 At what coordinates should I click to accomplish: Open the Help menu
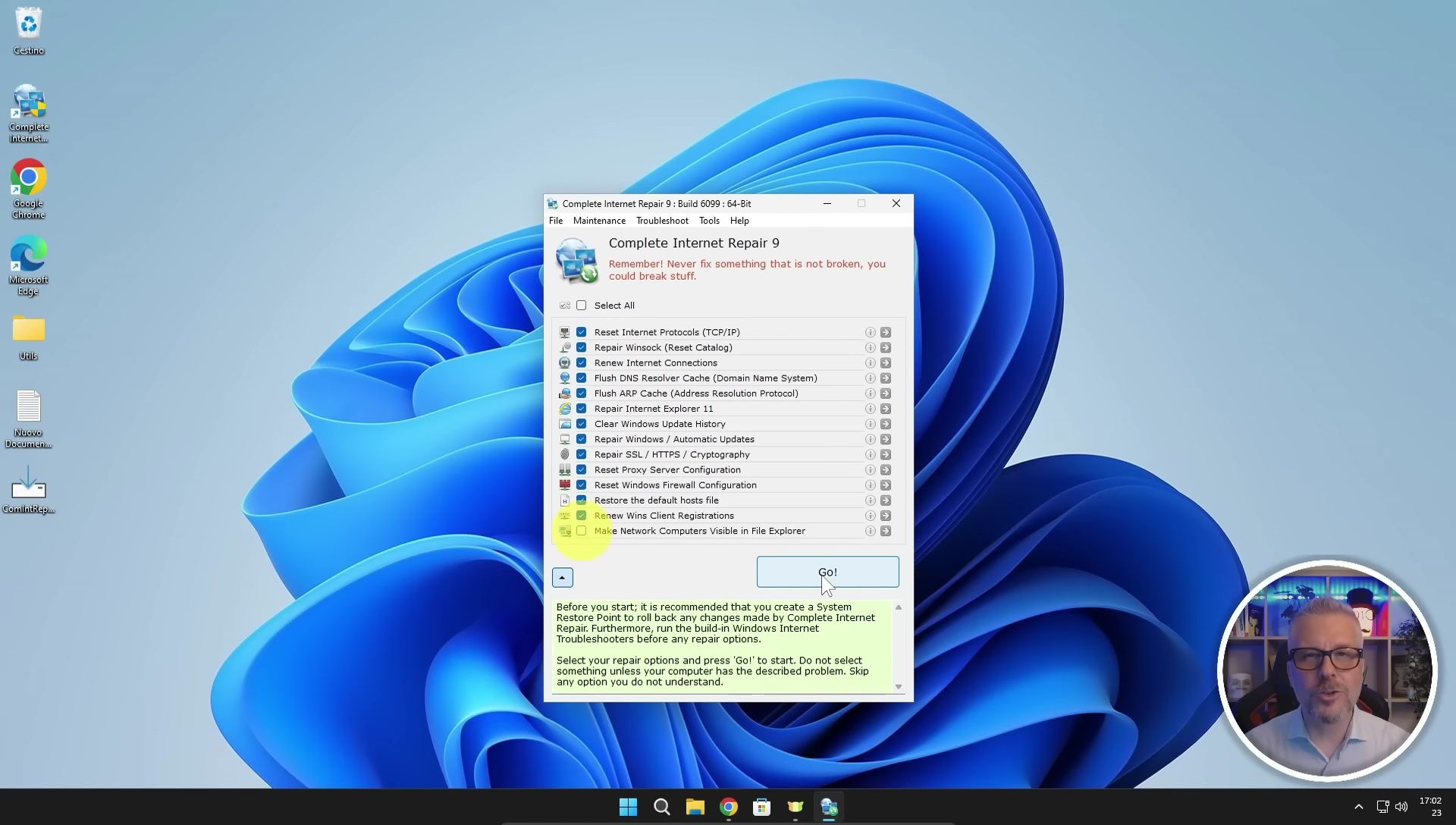click(739, 221)
